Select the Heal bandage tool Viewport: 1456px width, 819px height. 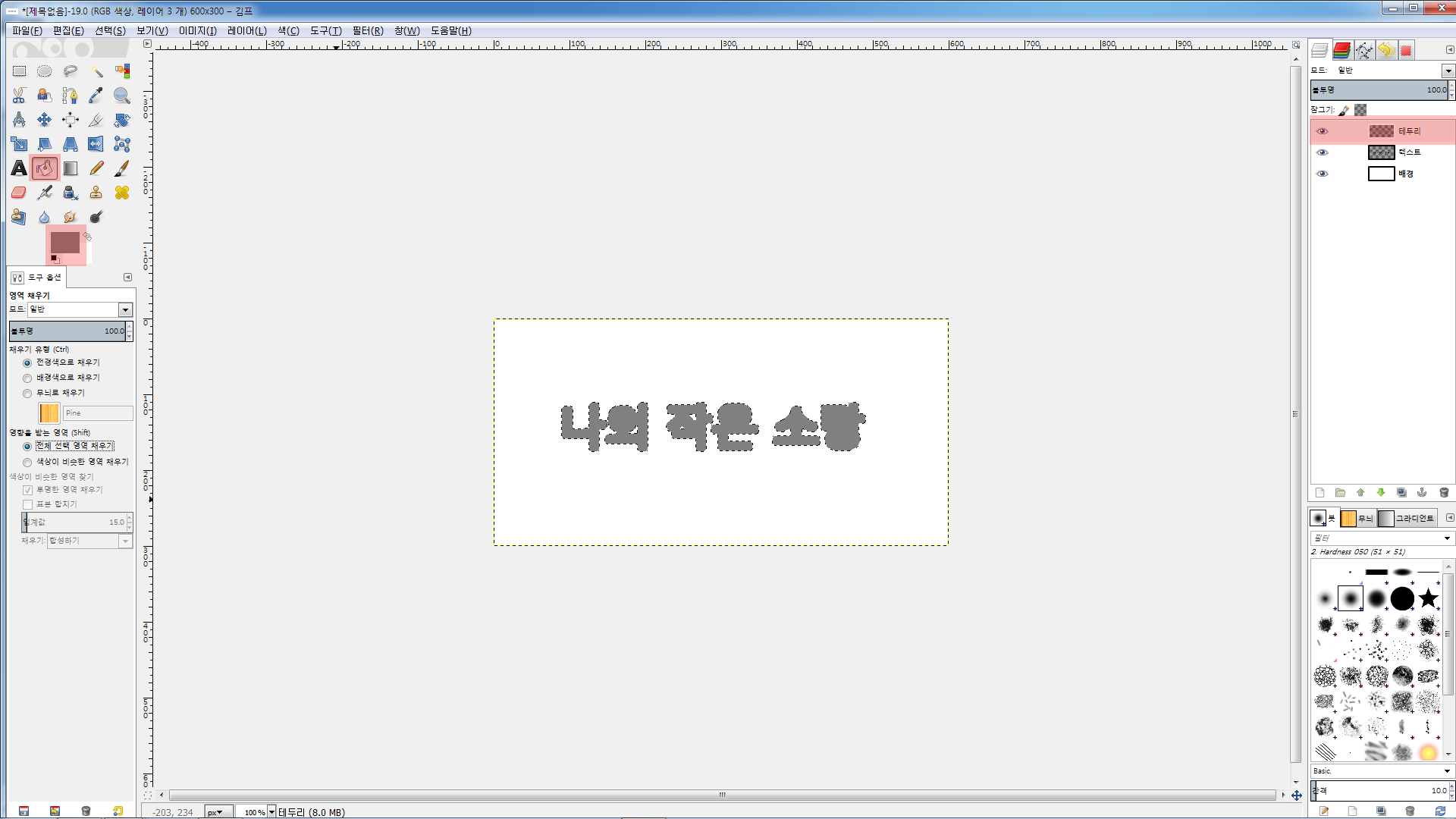click(x=122, y=193)
